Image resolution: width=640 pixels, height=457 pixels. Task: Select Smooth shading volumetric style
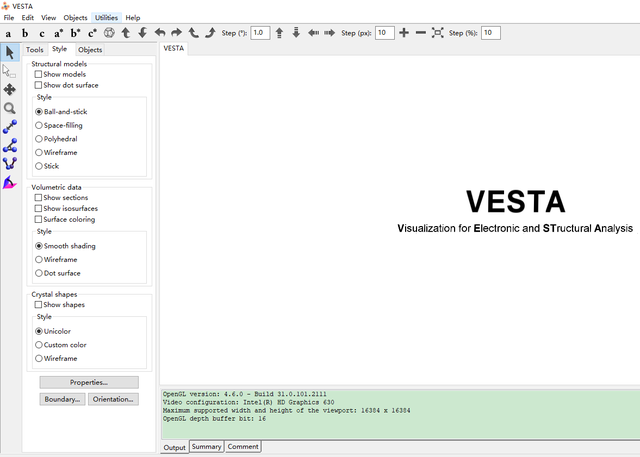pyautogui.click(x=39, y=246)
